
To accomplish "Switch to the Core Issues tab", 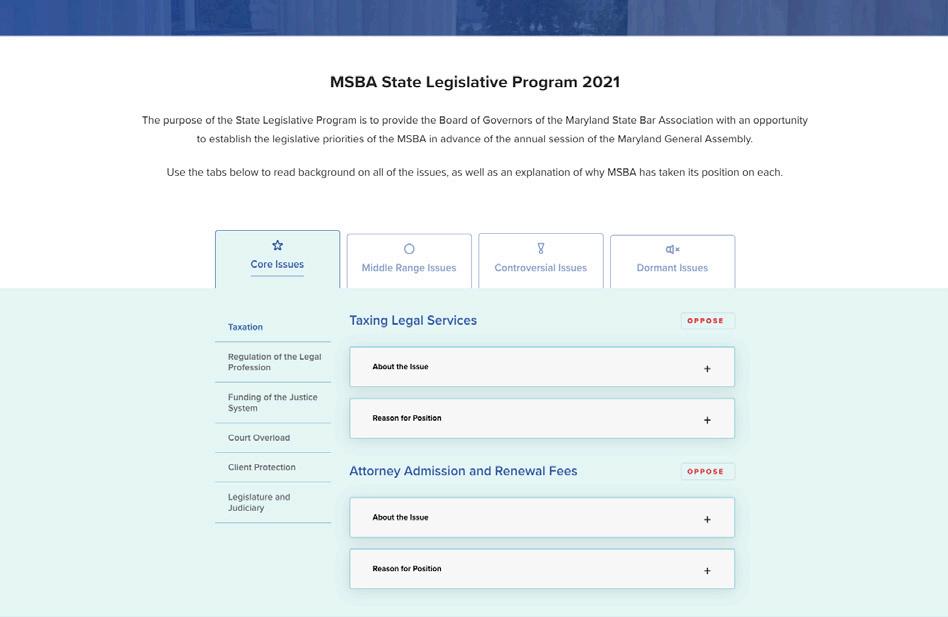I will point(278,259).
